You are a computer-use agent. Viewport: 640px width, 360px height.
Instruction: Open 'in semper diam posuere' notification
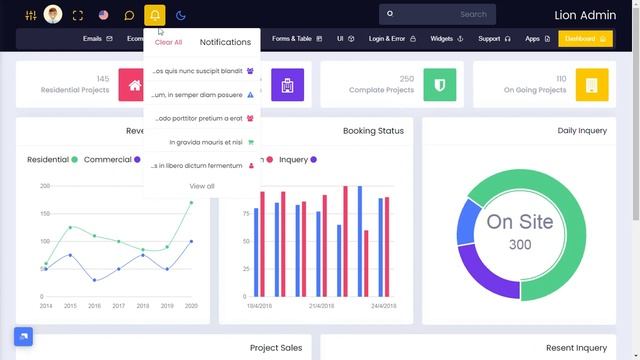[x=202, y=95]
